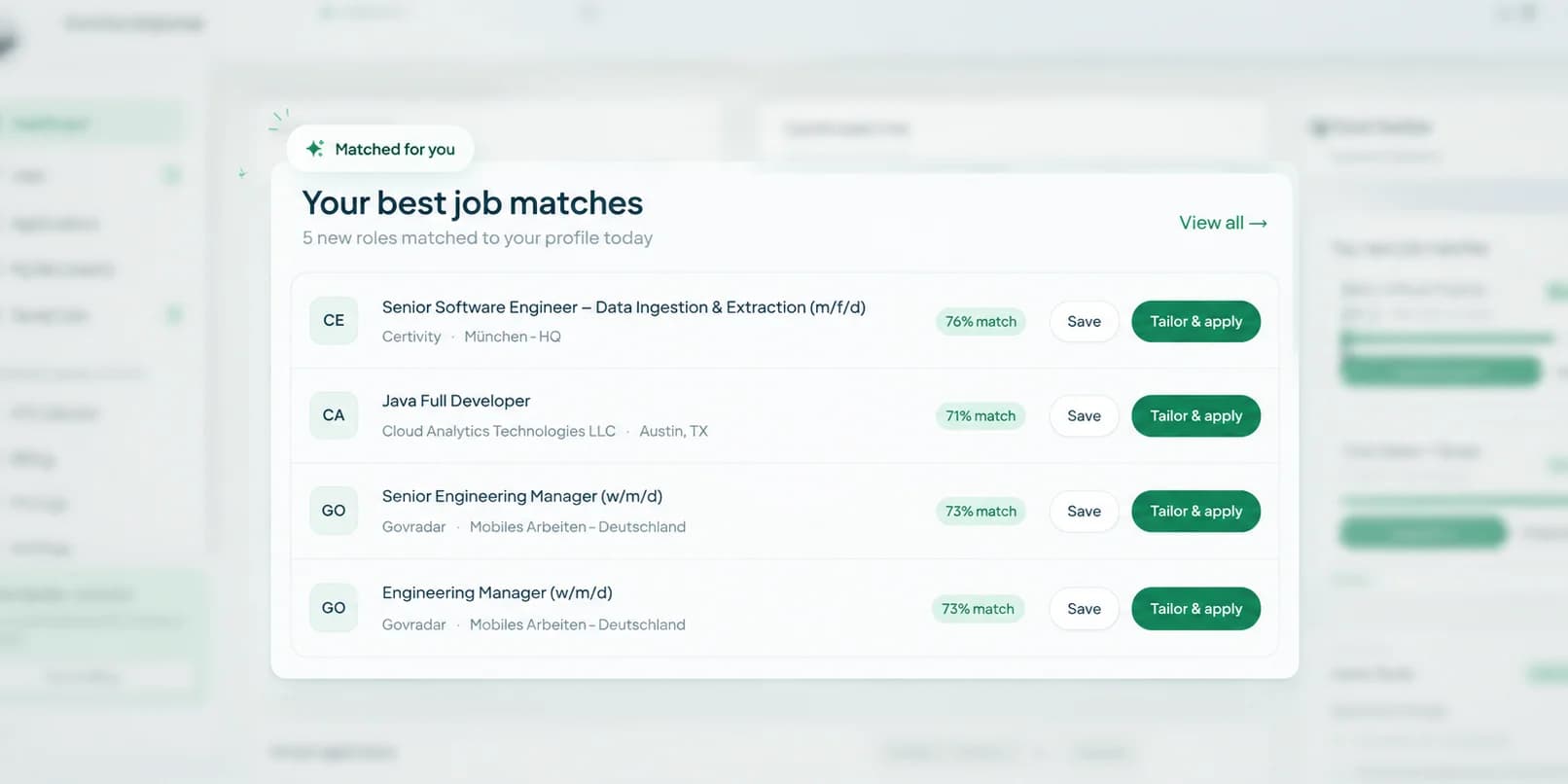Save the Senior Software Engineer job at Certivity
This screenshot has height=784, width=1568.
click(x=1084, y=322)
